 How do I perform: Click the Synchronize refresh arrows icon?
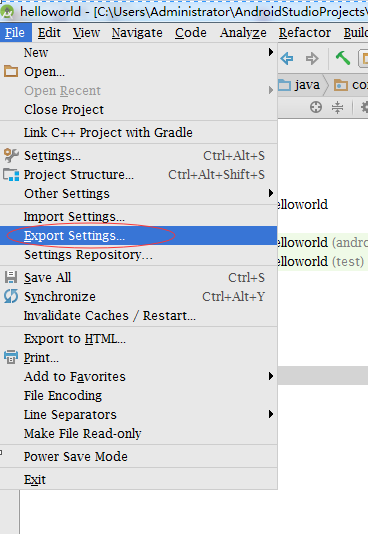point(11,296)
